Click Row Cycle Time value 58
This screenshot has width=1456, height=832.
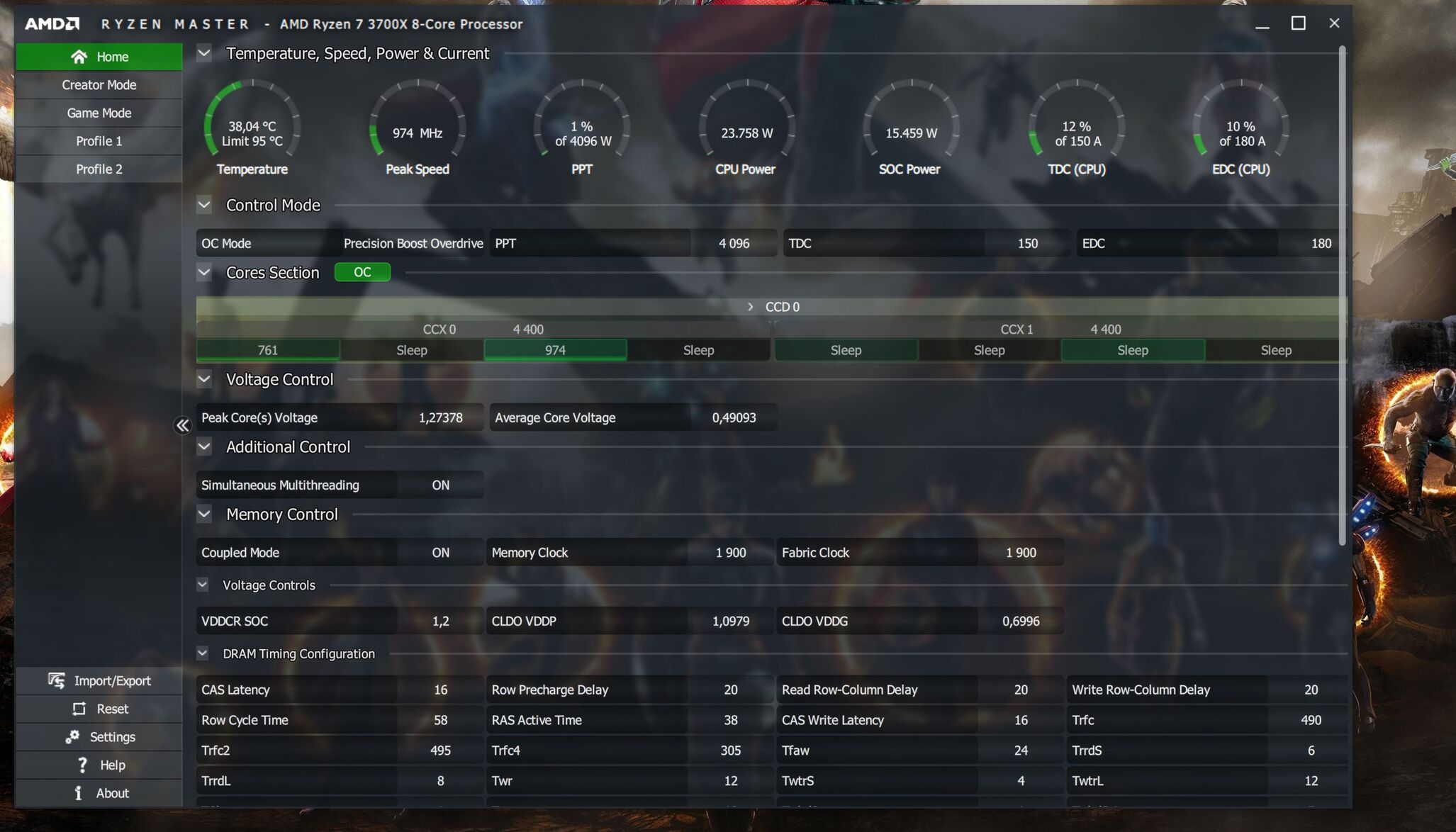click(x=440, y=720)
